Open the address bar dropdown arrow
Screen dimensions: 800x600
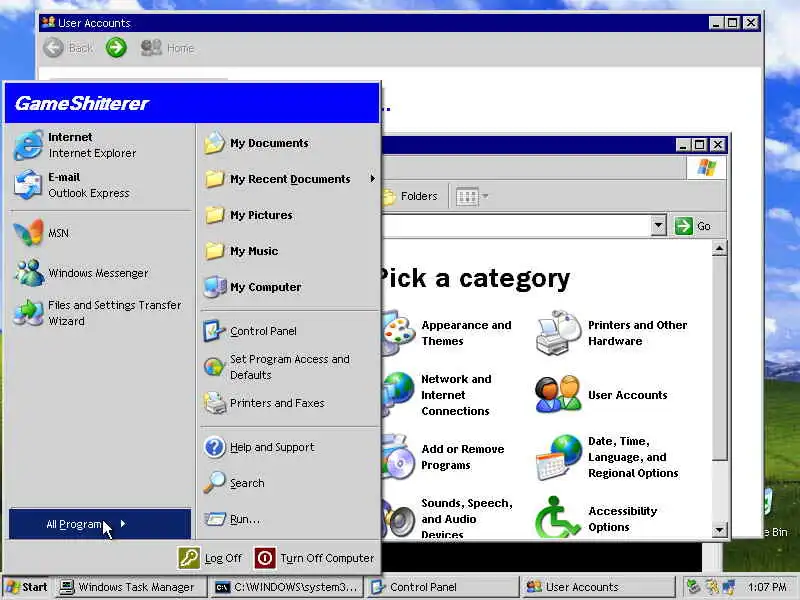(658, 226)
